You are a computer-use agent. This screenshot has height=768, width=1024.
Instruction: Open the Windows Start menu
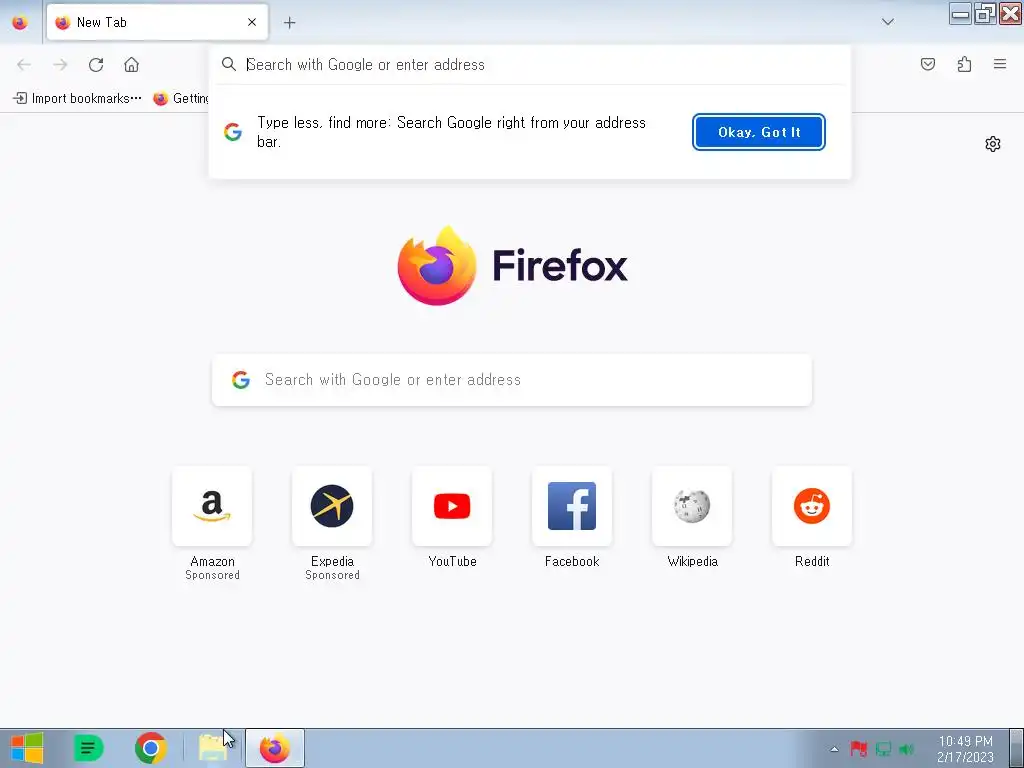pyautogui.click(x=27, y=748)
